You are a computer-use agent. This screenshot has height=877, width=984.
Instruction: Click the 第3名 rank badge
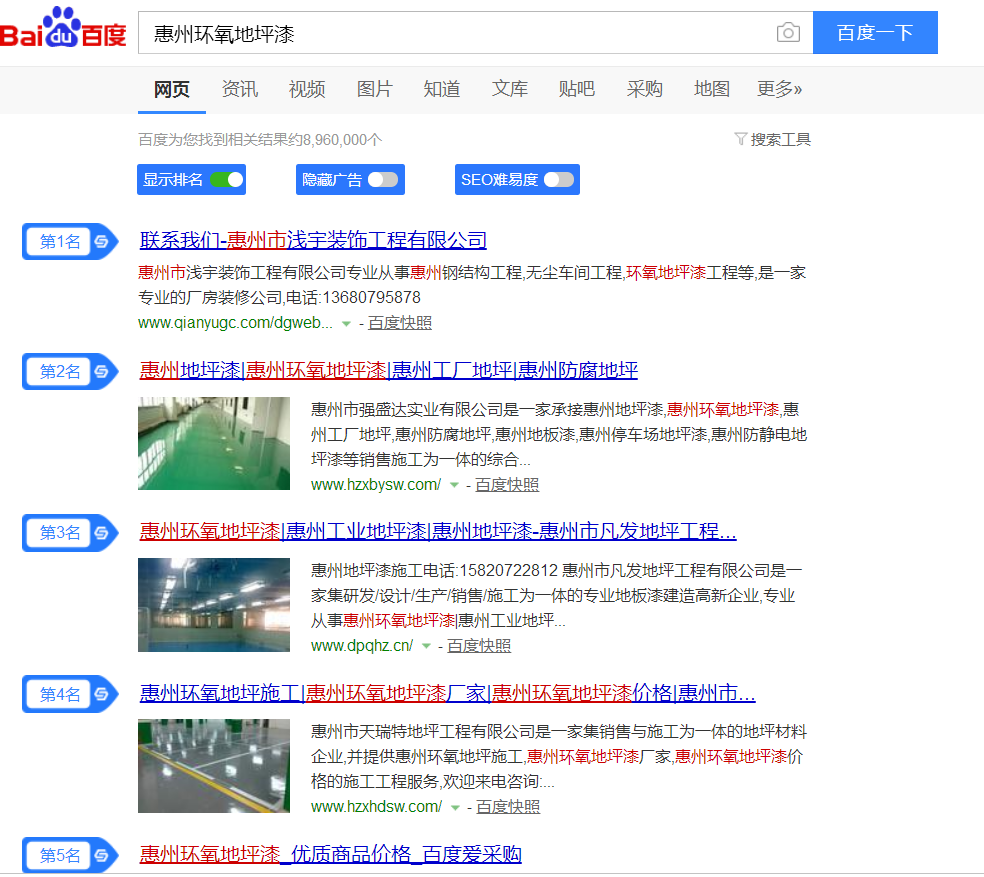70,533
